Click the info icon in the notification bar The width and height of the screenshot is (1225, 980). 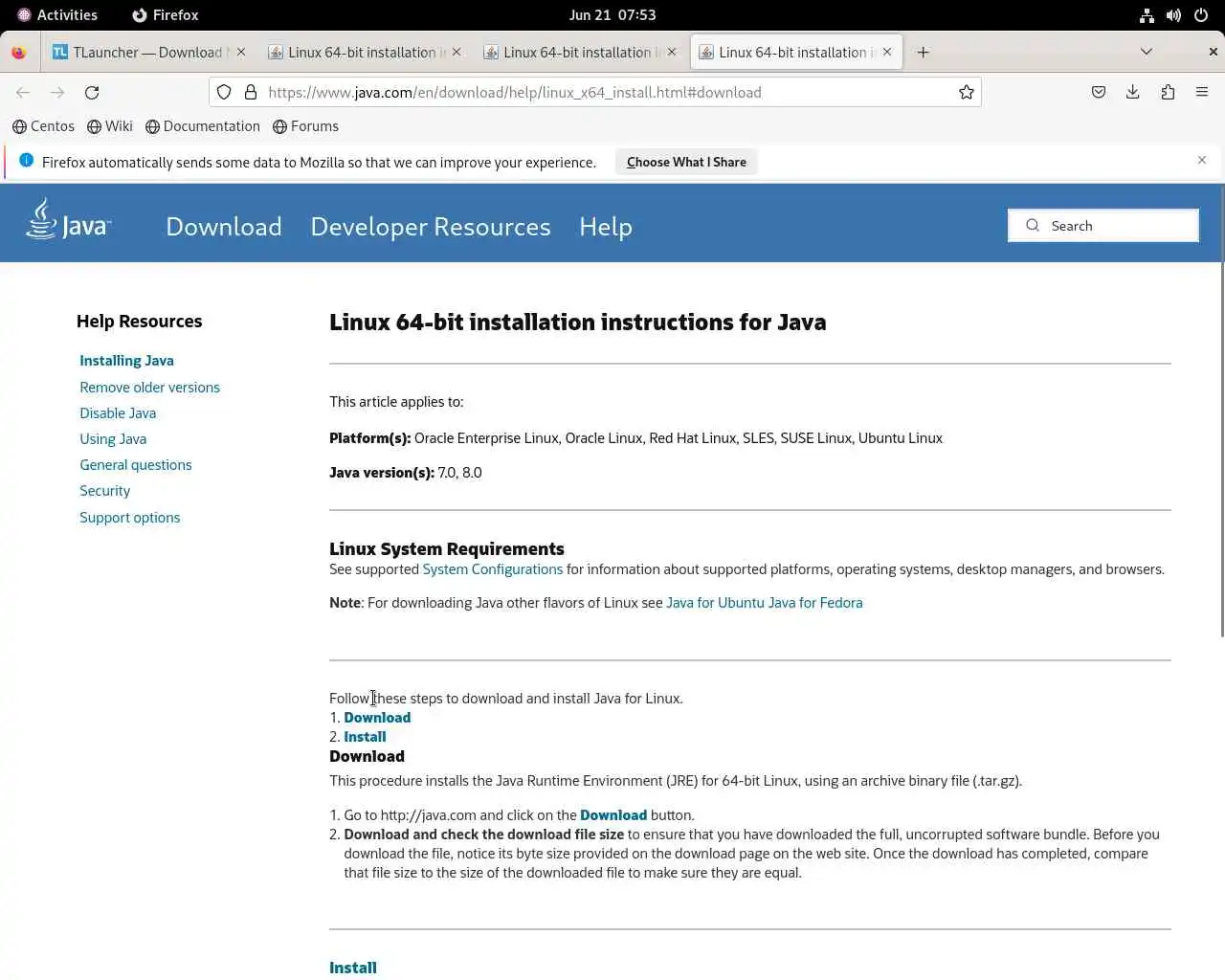pos(27,161)
